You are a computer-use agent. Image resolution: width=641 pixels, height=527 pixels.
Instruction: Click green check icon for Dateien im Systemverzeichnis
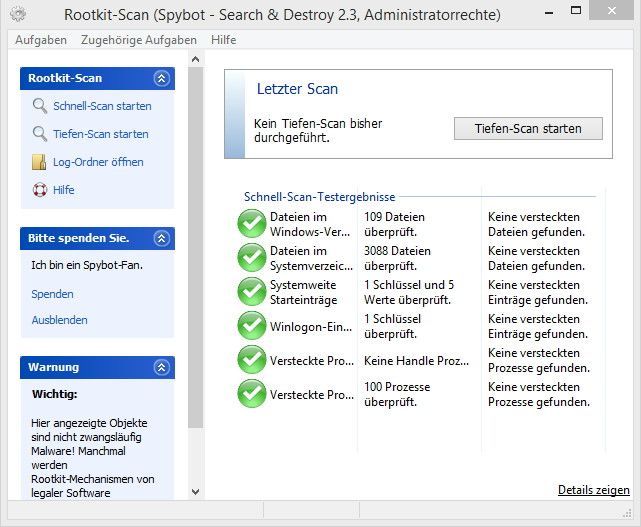click(x=252, y=258)
